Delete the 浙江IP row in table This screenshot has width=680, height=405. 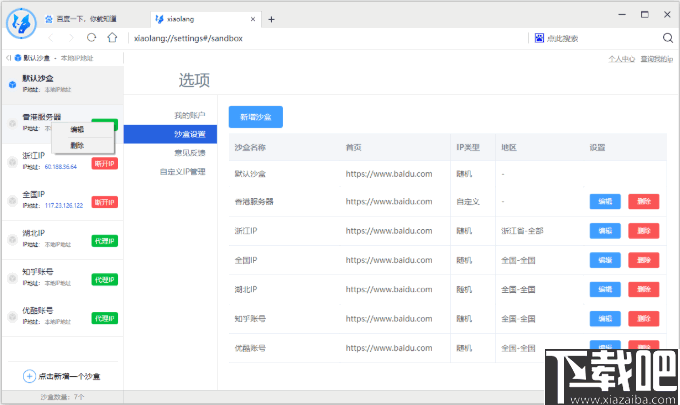[x=644, y=231]
